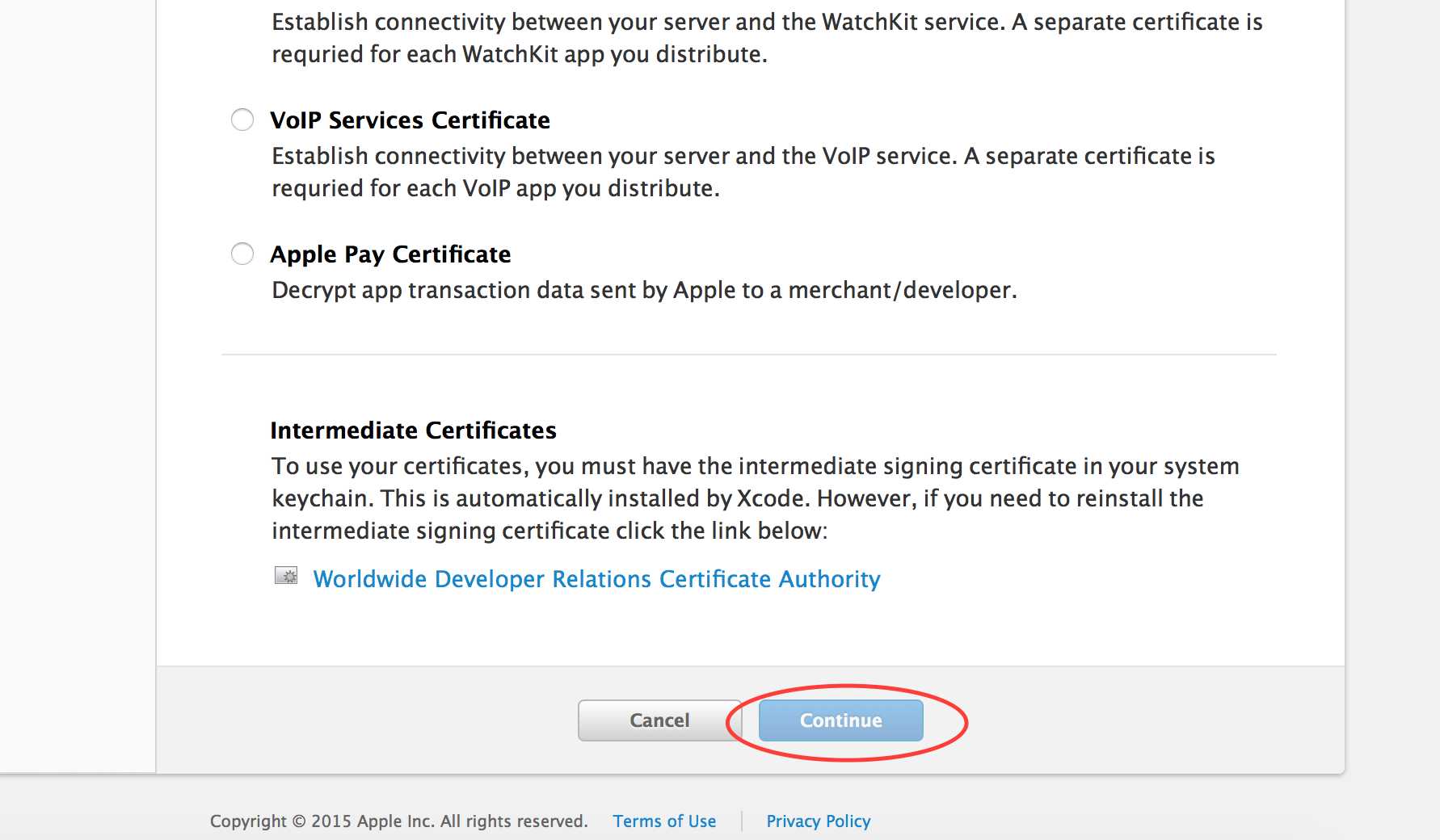Click the certificate file icon beside Worldwide link
Screen dimensions: 1440x840
[x=286, y=576]
